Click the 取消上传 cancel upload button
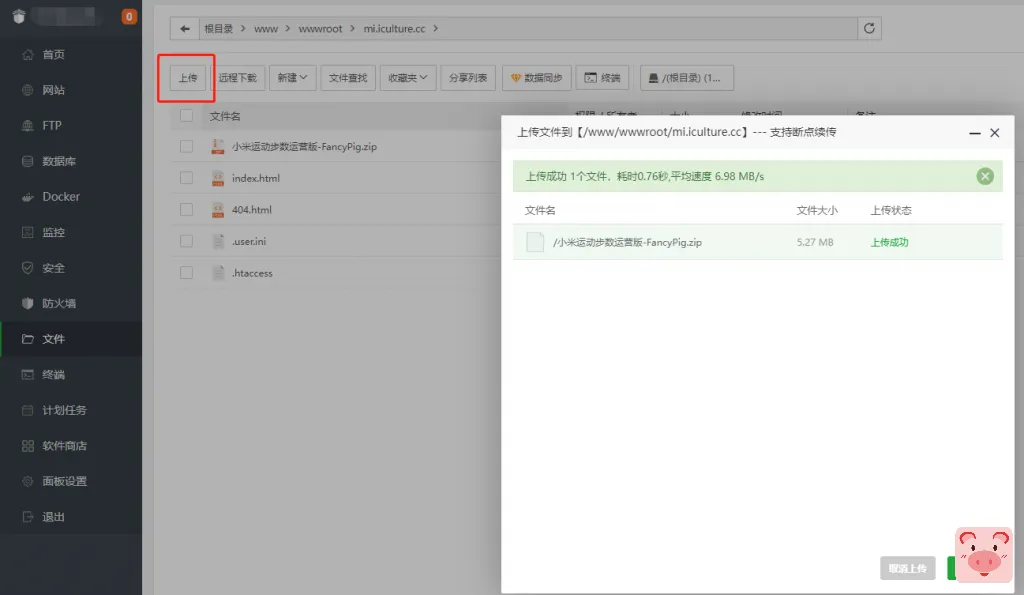1024x595 pixels. 908,568
